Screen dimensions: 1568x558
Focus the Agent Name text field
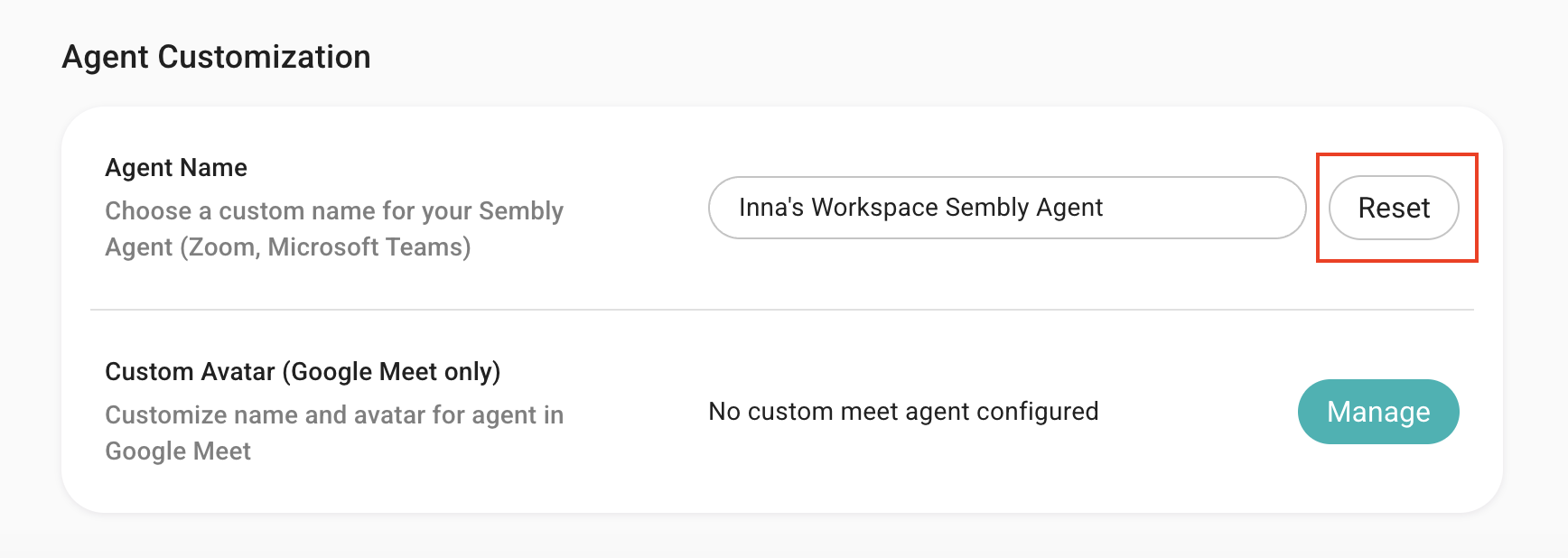coord(1006,208)
